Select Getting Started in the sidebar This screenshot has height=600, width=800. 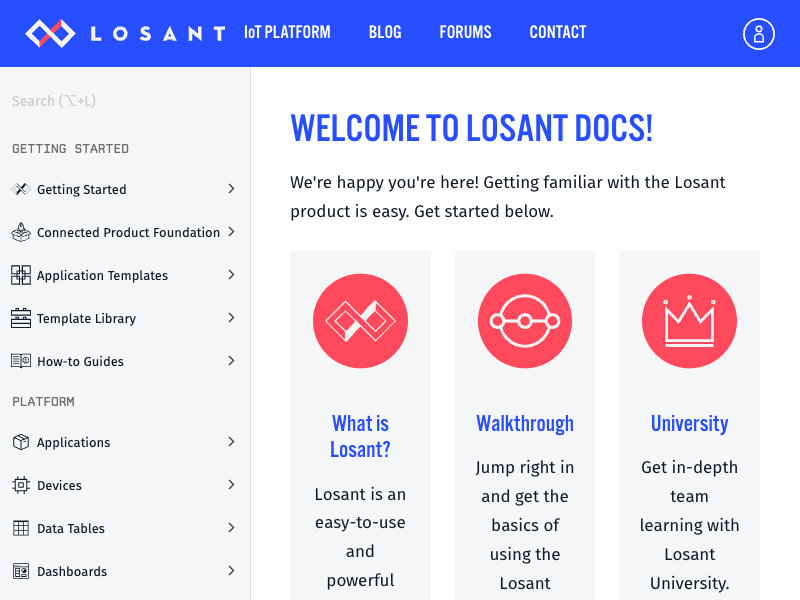coord(82,189)
